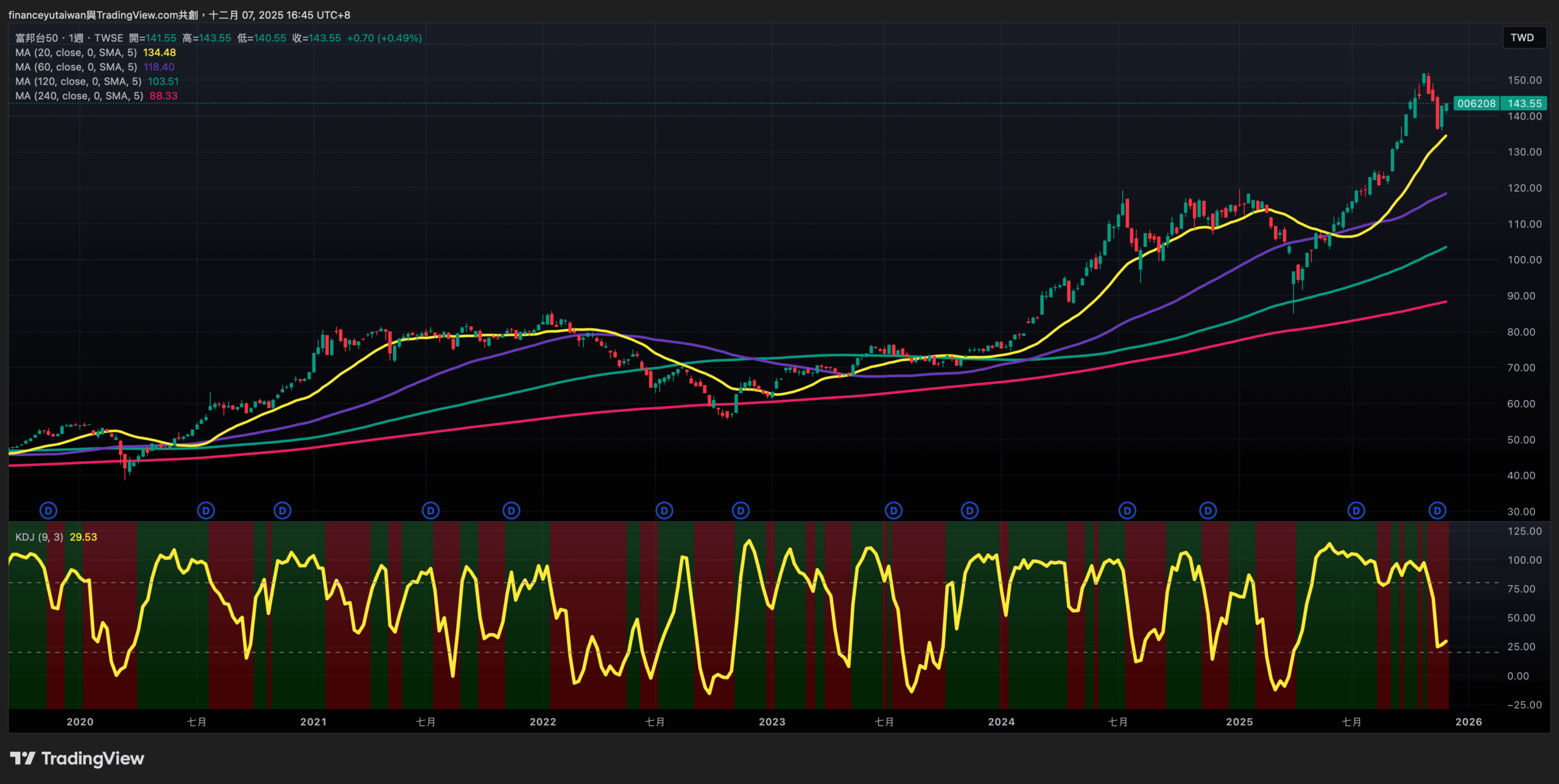Click dividend marker above July 2025
The width and height of the screenshot is (1559, 784).
[x=1356, y=511]
